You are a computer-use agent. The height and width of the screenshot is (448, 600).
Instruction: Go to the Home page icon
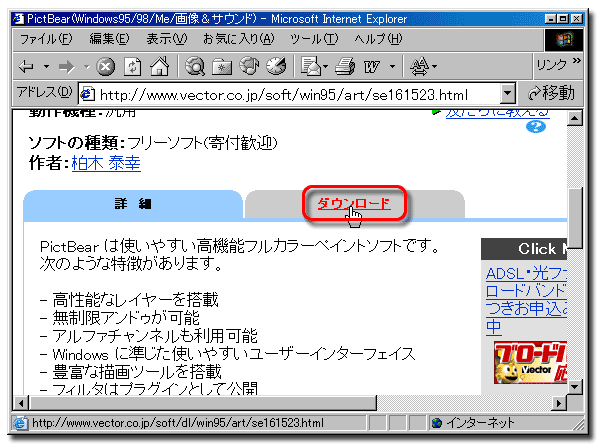pos(160,66)
